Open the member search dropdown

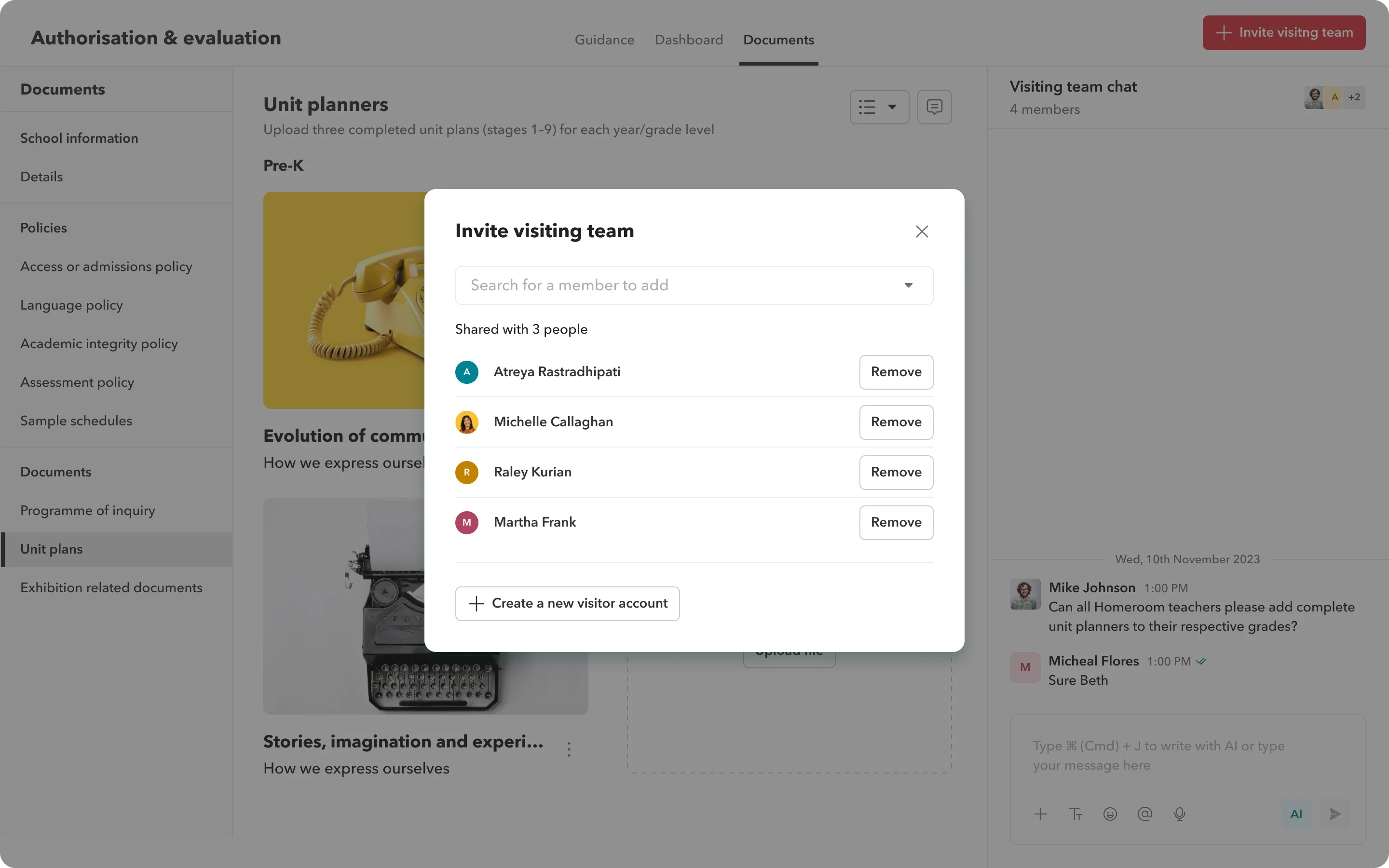click(x=908, y=285)
